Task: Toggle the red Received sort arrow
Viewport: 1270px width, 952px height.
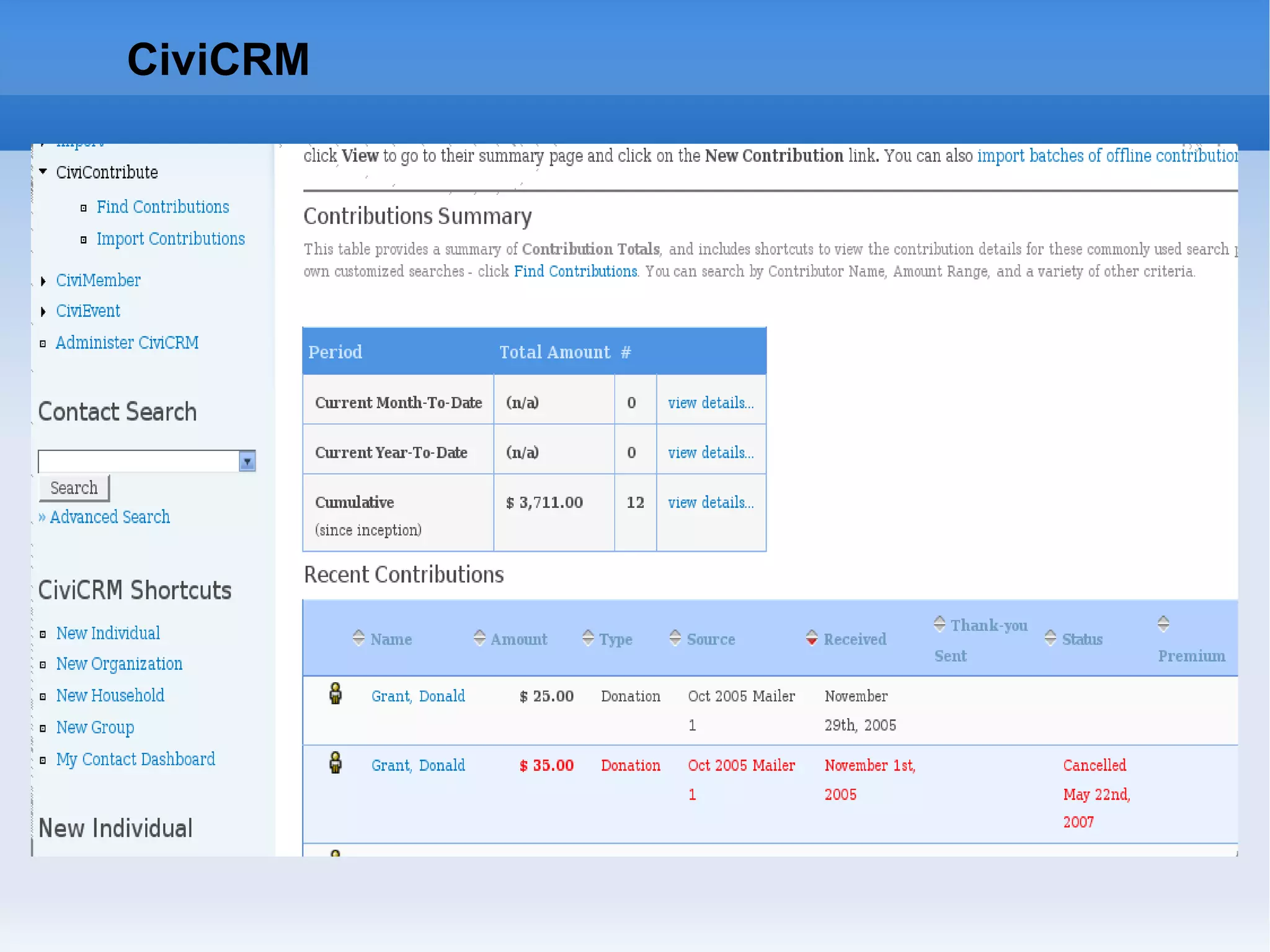Action: 812,638
